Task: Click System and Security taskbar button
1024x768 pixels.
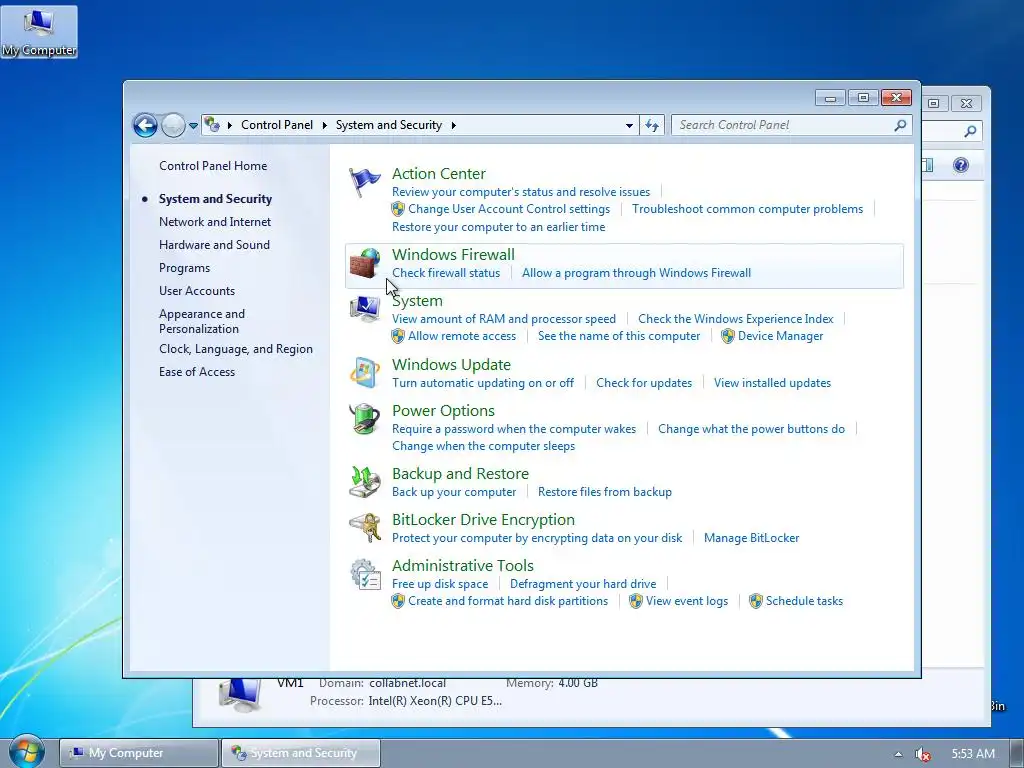Action: [300, 753]
